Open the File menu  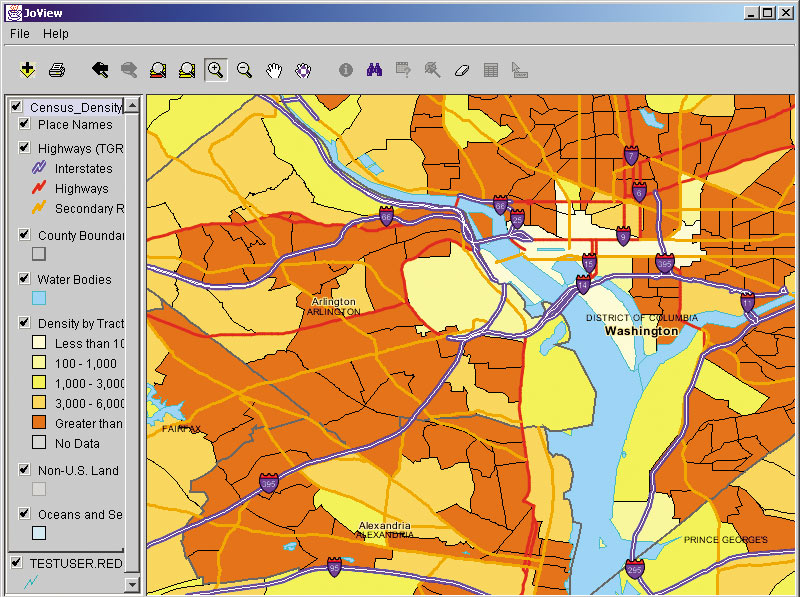[20, 33]
